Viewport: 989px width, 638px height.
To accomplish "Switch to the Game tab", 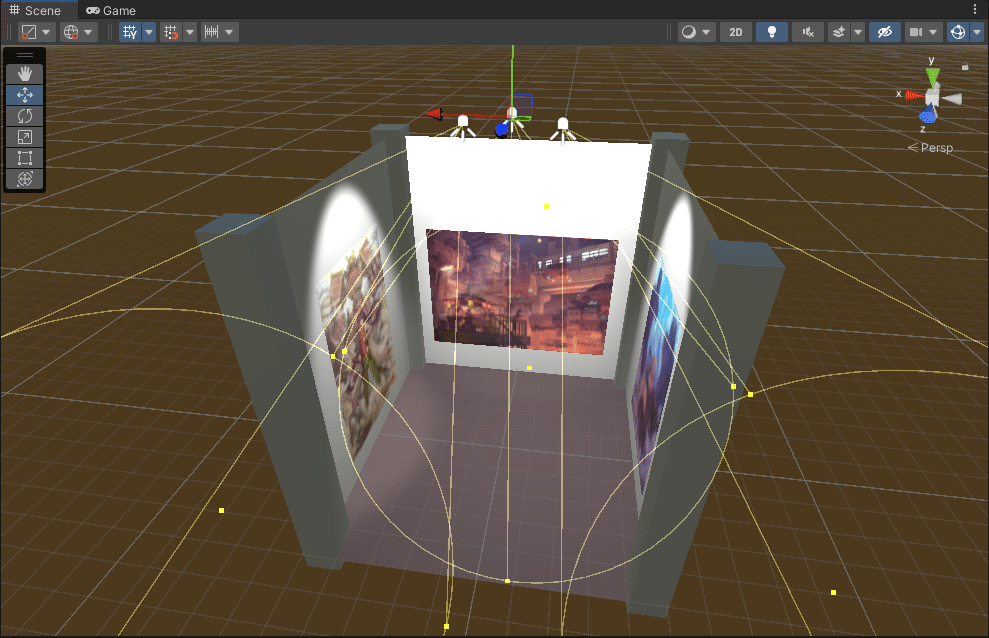I will [x=111, y=10].
